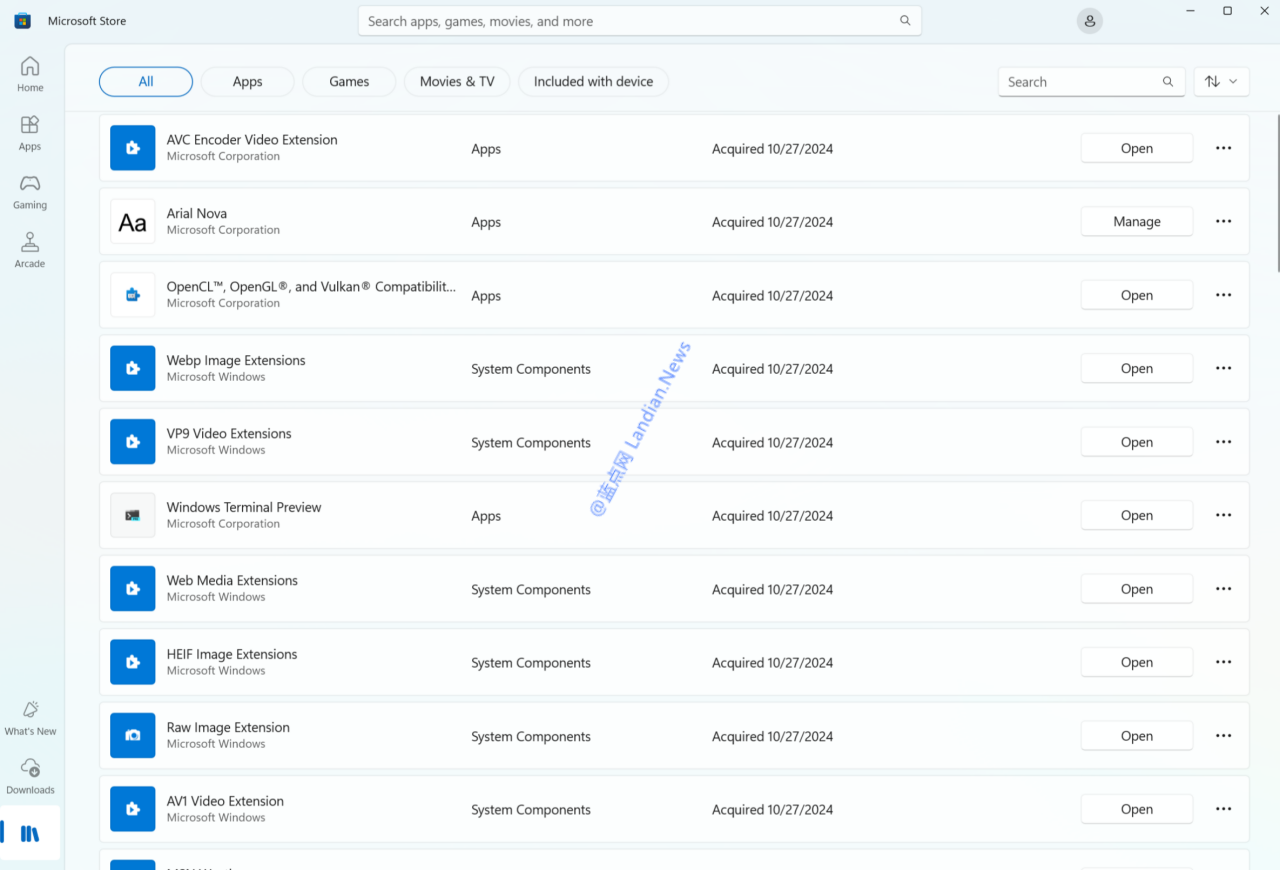The image size is (1280, 870).
Task: Click the Raw Image Extension camera icon
Action: pos(133,736)
